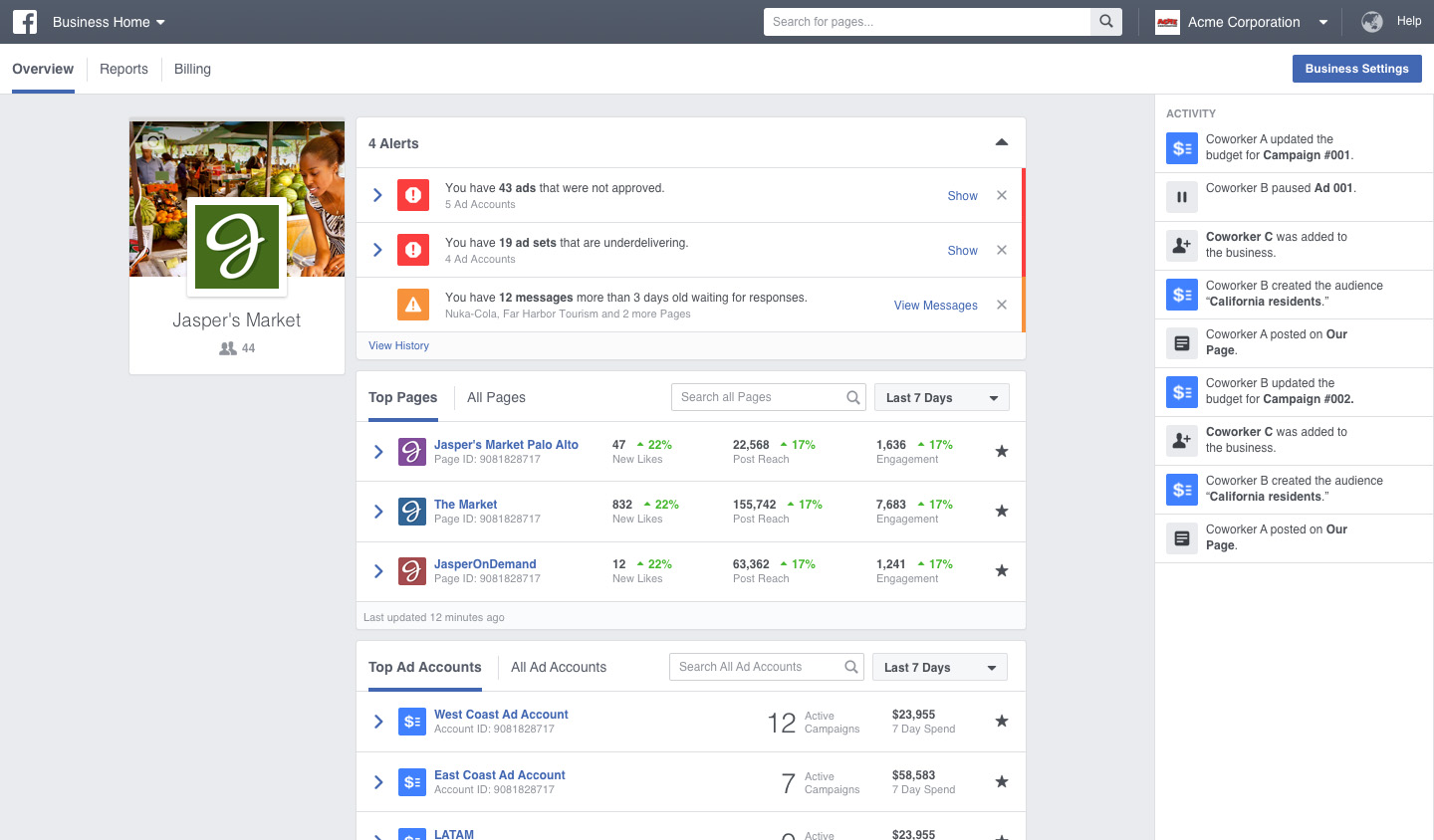Screen dimensions: 1434x840
Task: Open Business Home dropdown menu
Action: click(109, 22)
